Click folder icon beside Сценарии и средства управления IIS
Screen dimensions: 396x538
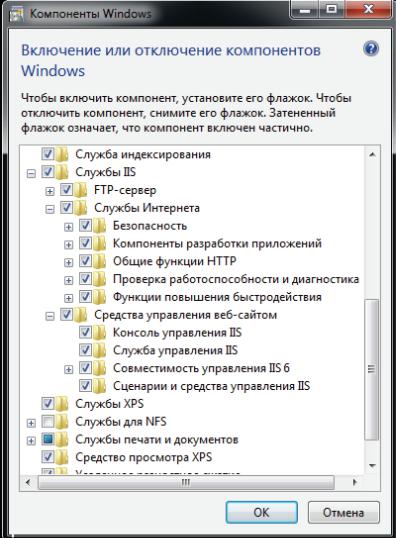click(x=100, y=386)
